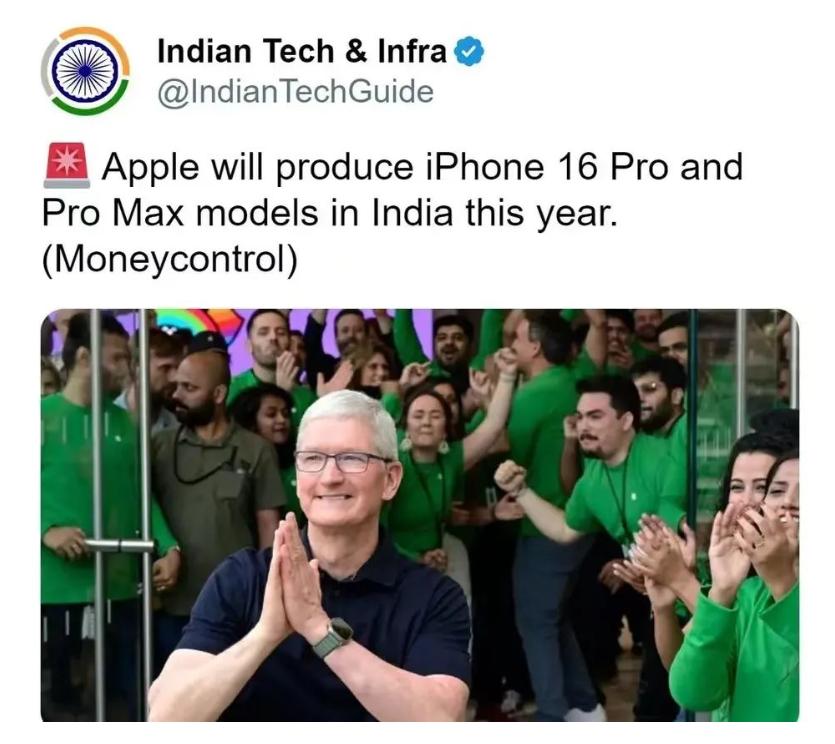The width and height of the screenshot is (835, 744).
Task: Select the tweet text about iPhone 16 Pro
Action: coord(392,213)
